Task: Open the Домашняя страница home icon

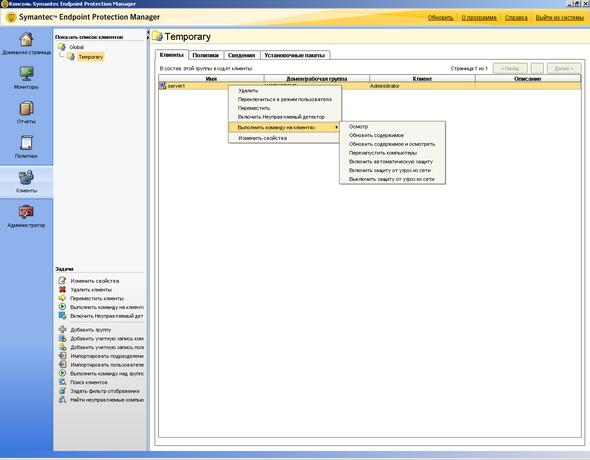Action: [26, 39]
